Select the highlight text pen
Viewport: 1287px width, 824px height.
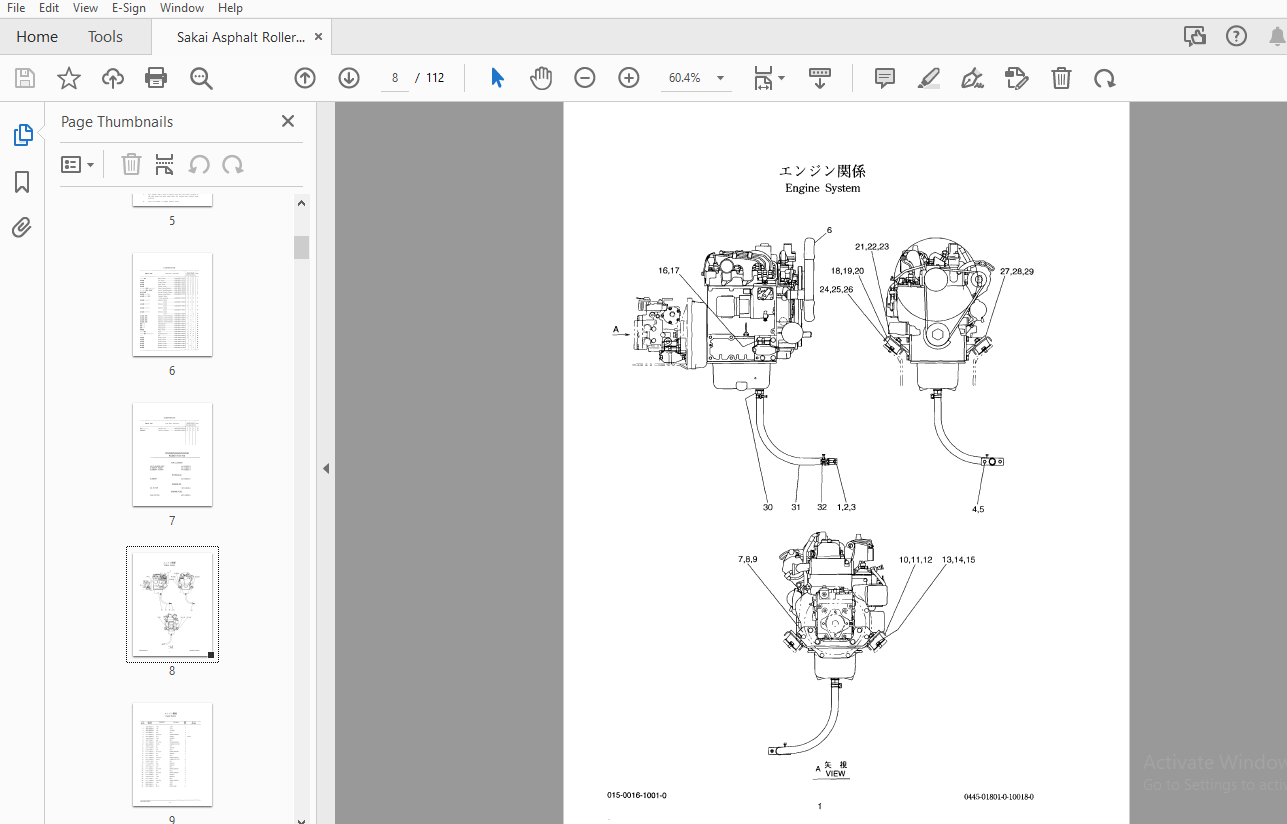[929, 78]
